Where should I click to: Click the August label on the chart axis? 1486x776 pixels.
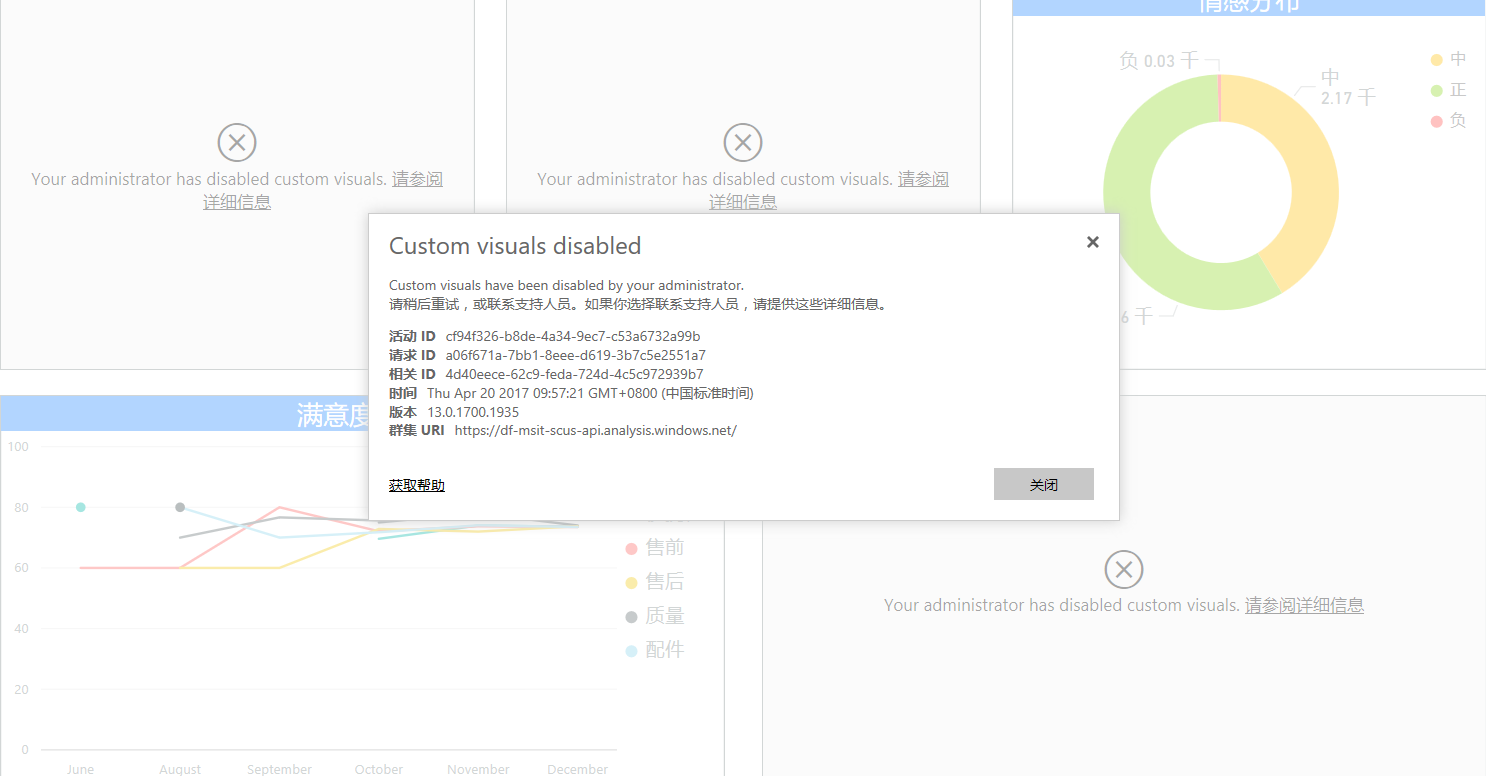click(x=180, y=769)
